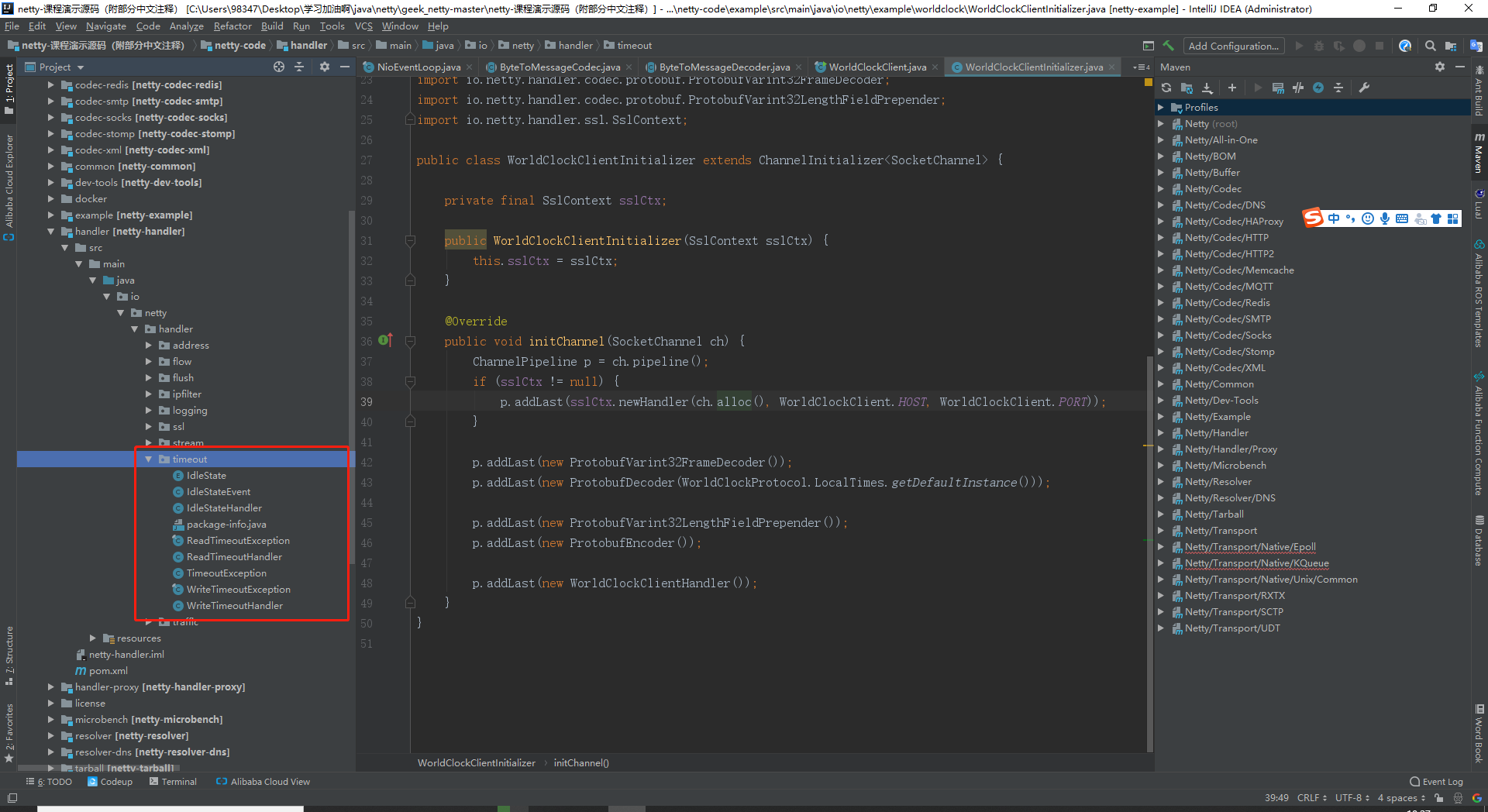Fold the initChannel method at line 36
Screen dimensions: 1488x812
(x=410, y=341)
